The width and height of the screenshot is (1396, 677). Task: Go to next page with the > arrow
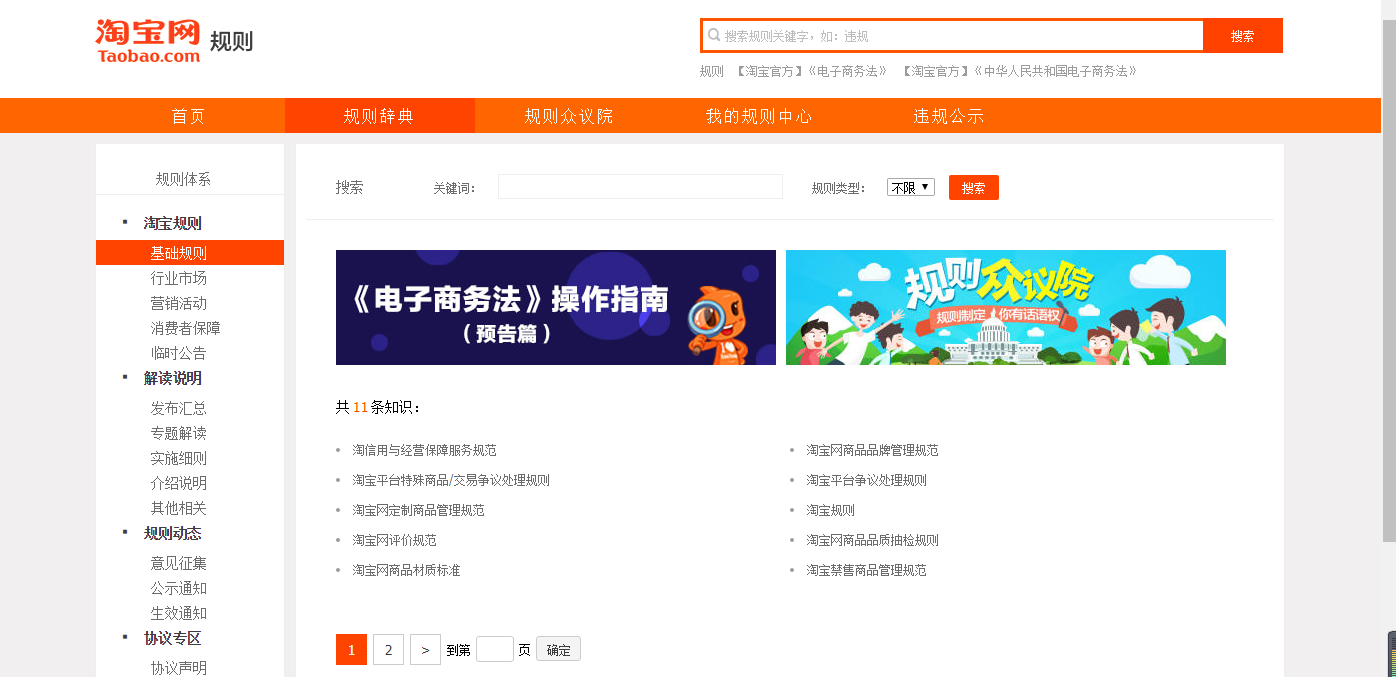[x=425, y=650]
